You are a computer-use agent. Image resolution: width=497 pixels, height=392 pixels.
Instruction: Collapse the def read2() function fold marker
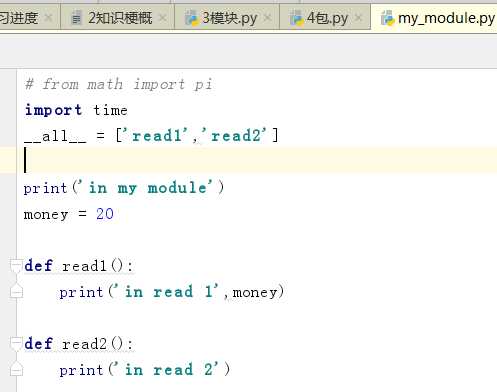15,343
